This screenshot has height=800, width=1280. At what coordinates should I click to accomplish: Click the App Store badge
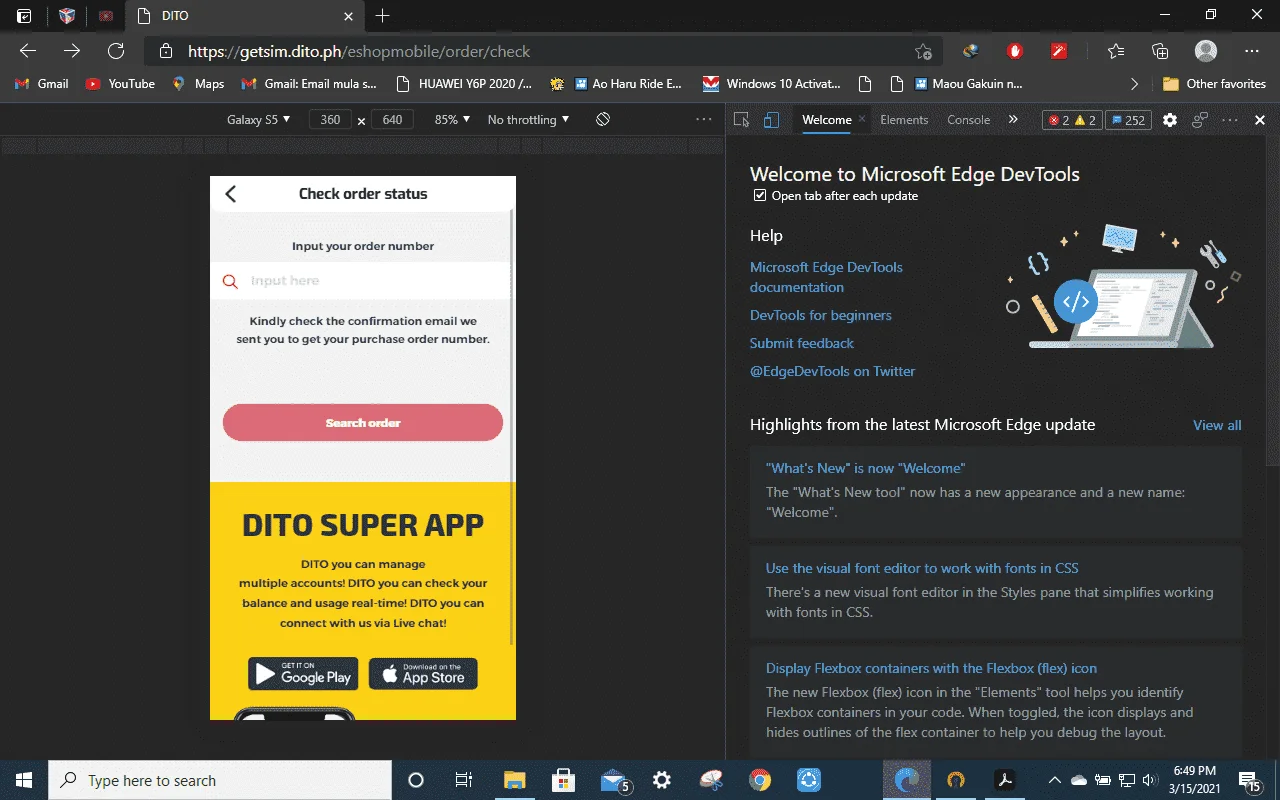coord(423,674)
